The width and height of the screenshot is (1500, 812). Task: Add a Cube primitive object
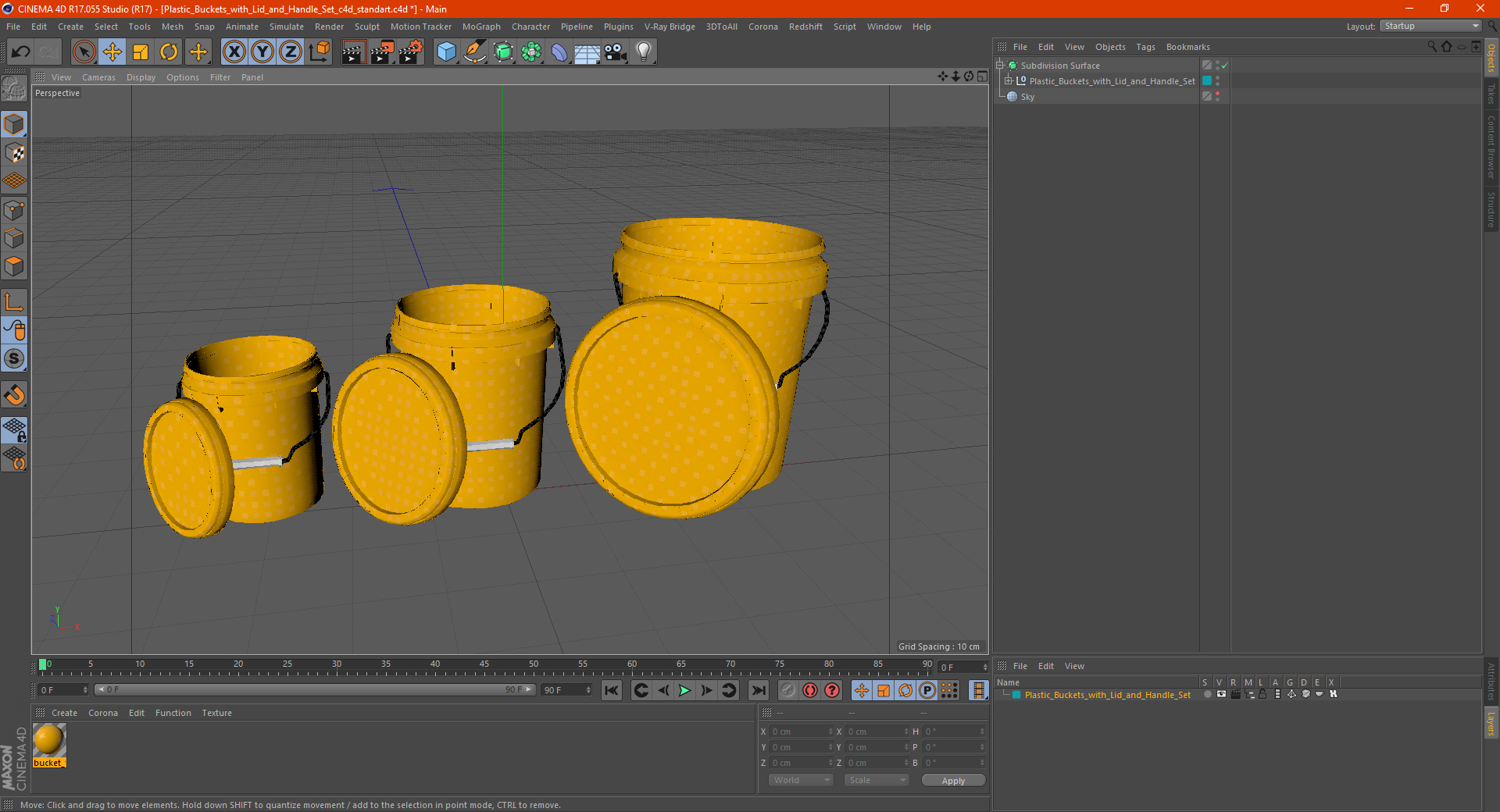click(446, 52)
